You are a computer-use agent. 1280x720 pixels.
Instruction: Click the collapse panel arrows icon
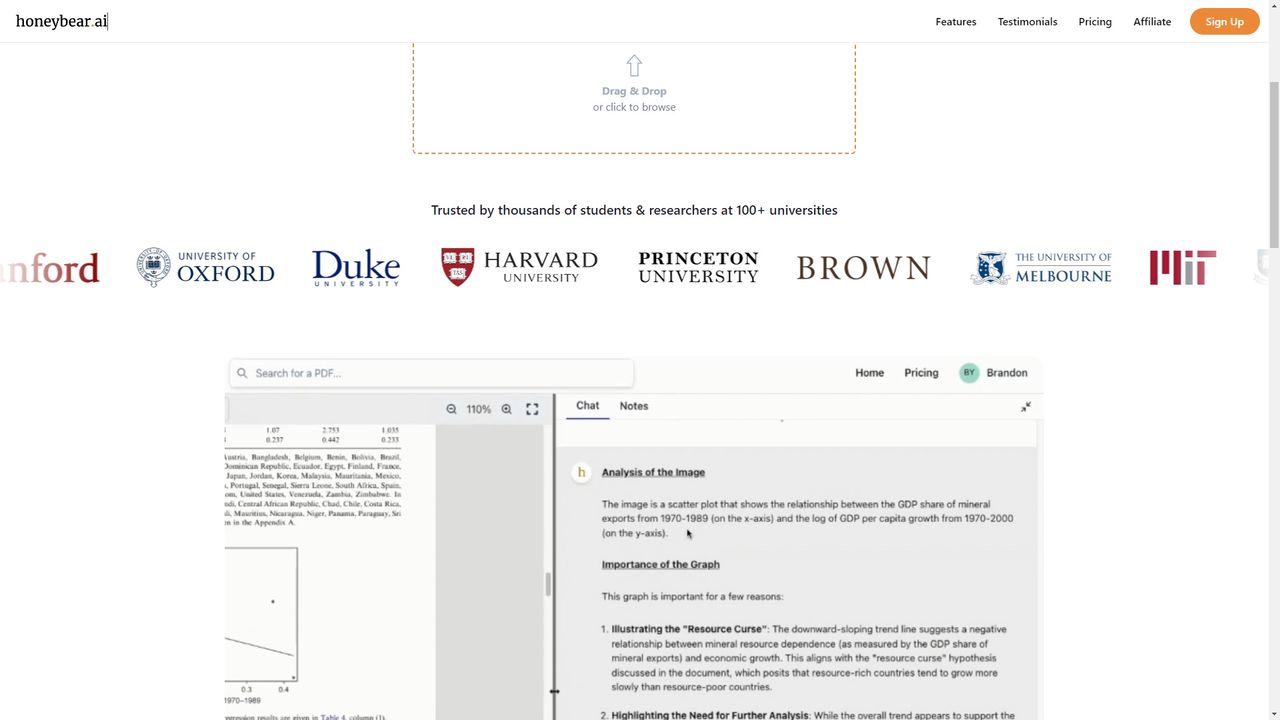pos(1026,407)
